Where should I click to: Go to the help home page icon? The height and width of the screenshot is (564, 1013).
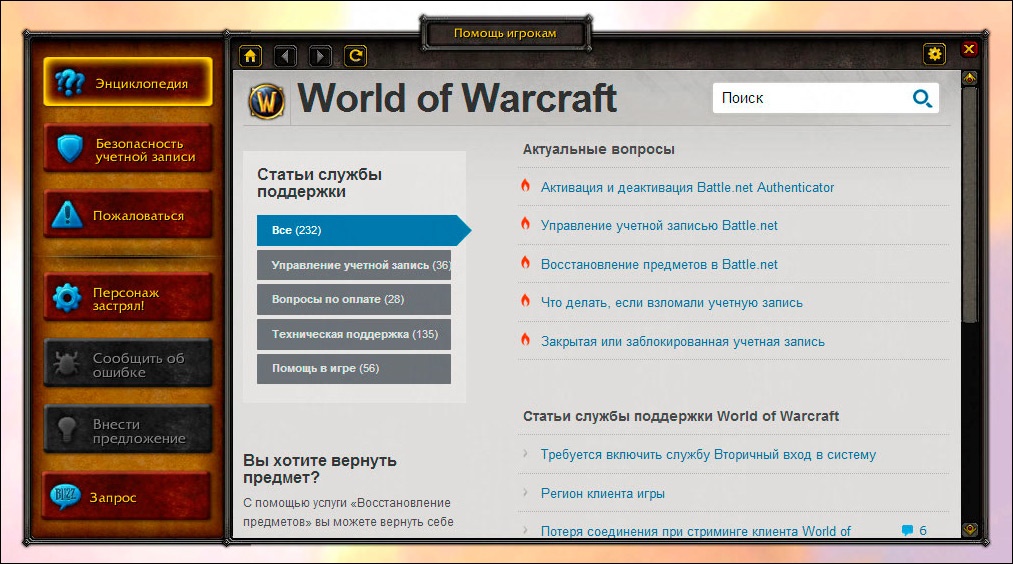click(x=251, y=56)
